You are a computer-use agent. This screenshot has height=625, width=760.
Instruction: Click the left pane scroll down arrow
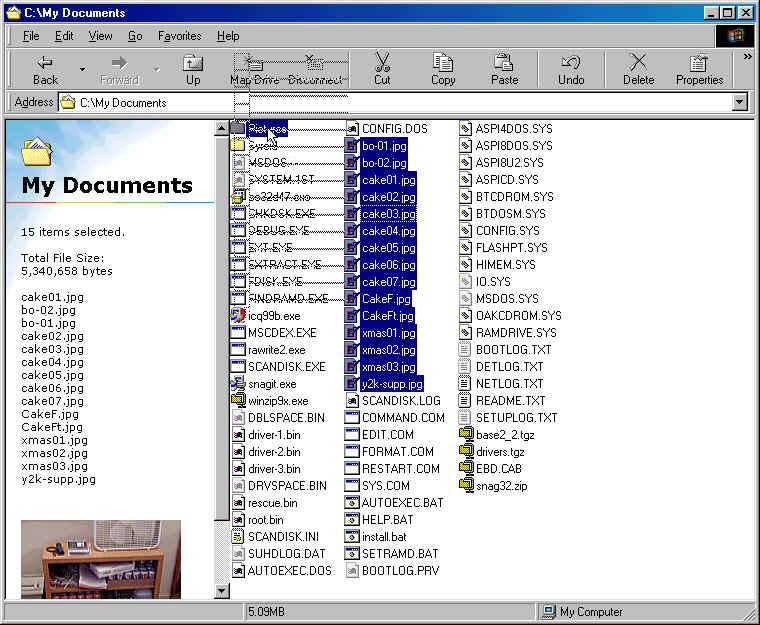[222, 591]
